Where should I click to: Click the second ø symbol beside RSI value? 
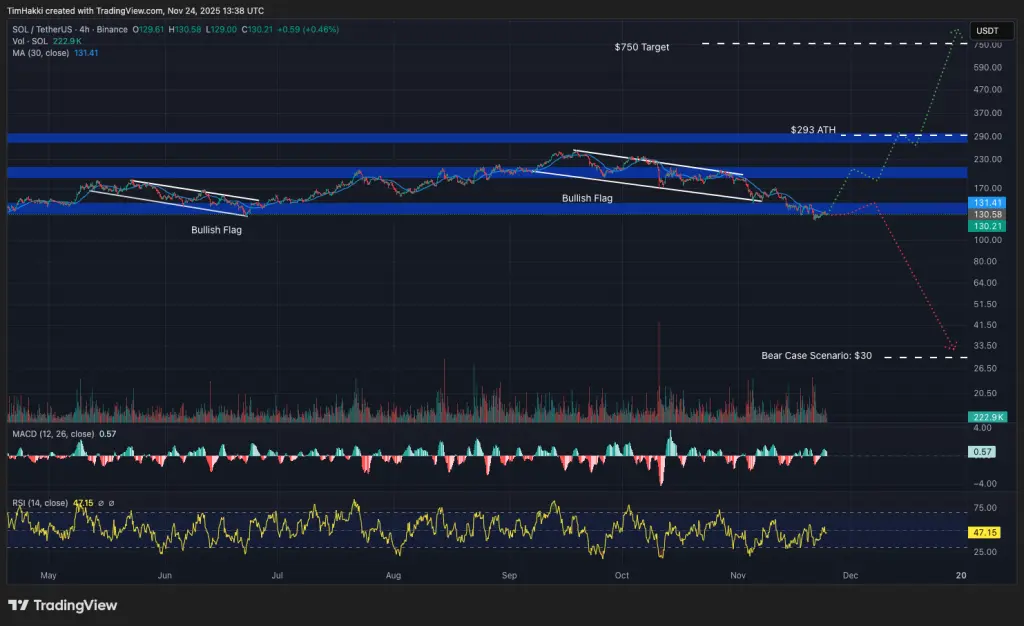[111, 503]
